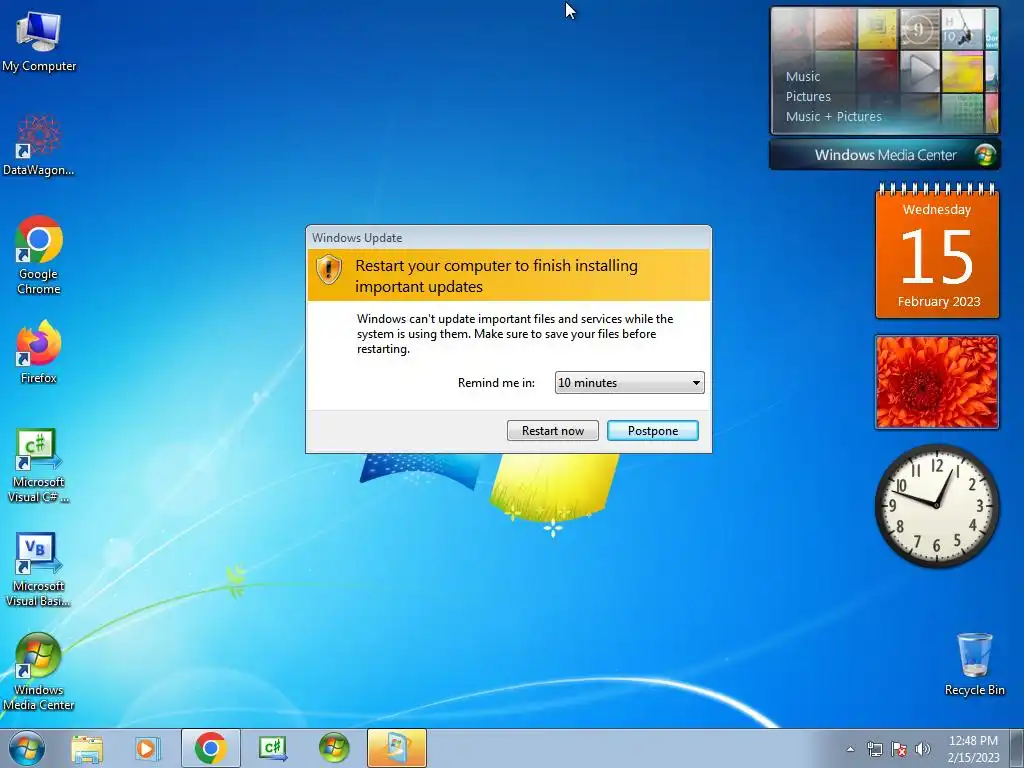Open the Action Center flag icon
This screenshot has height=768, width=1024.
point(899,749)
